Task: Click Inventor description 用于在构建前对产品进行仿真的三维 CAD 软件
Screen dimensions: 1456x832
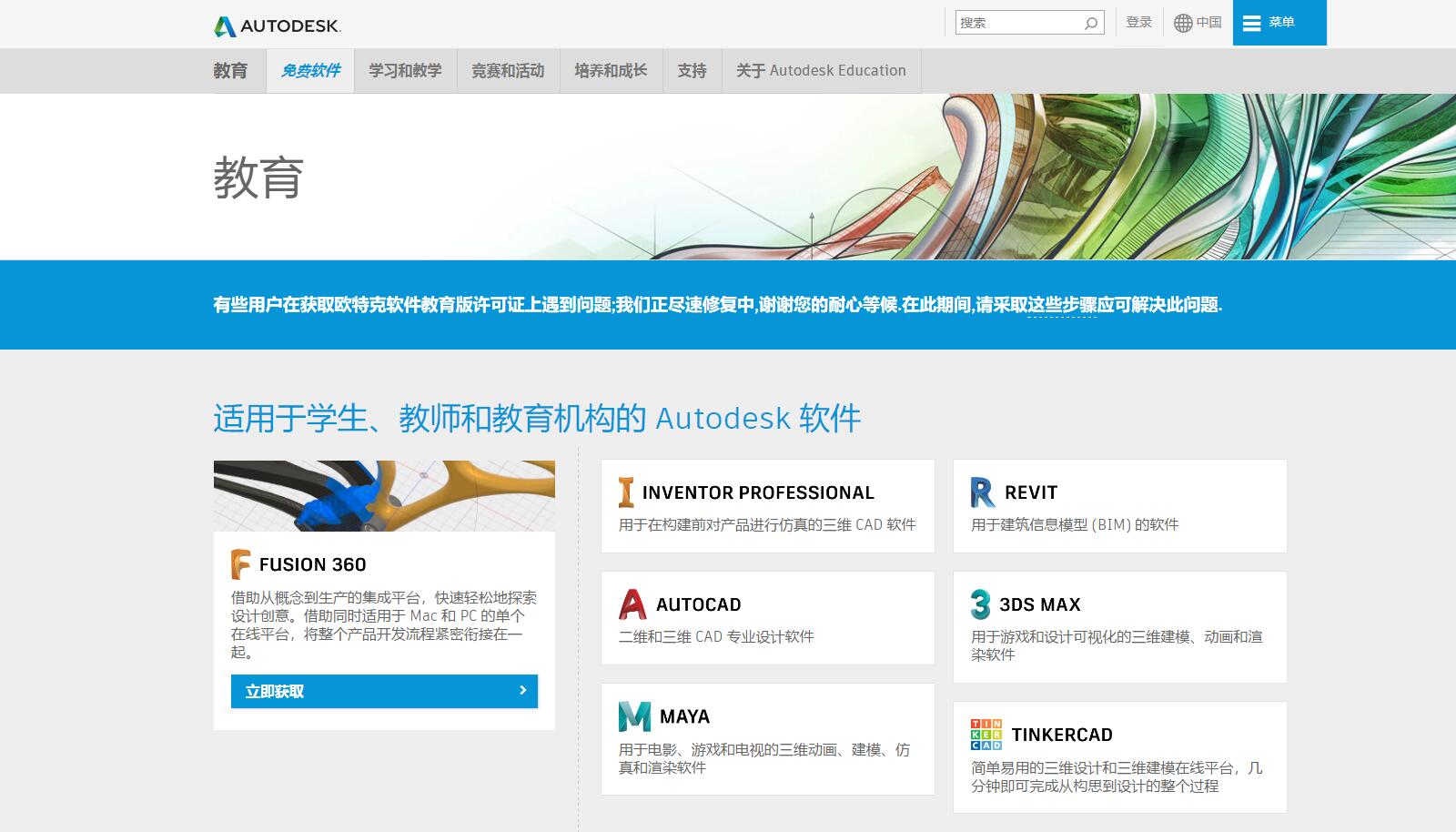Action: click(767, 524)
